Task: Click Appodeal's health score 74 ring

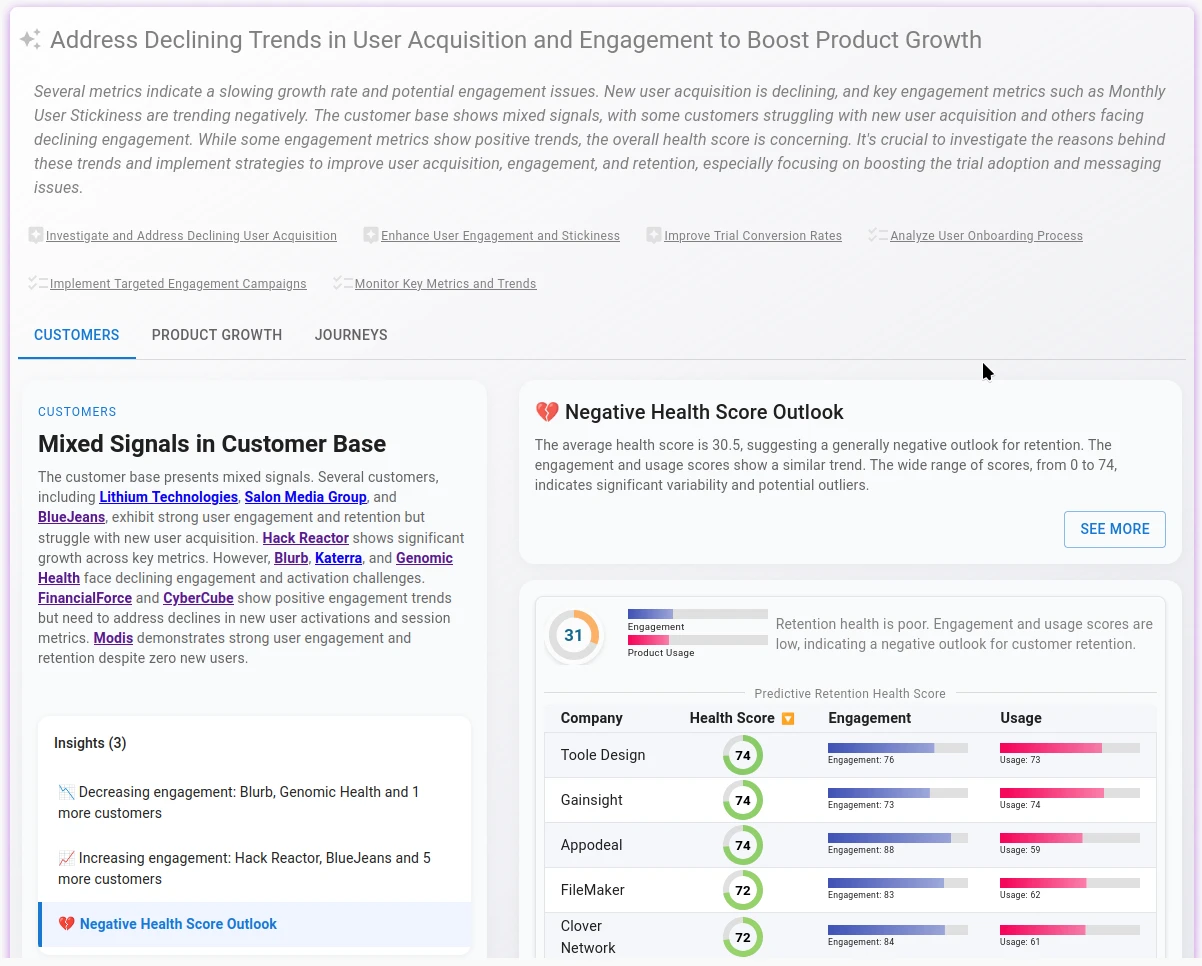Action: pyautogui.click(x=743, y=846)
